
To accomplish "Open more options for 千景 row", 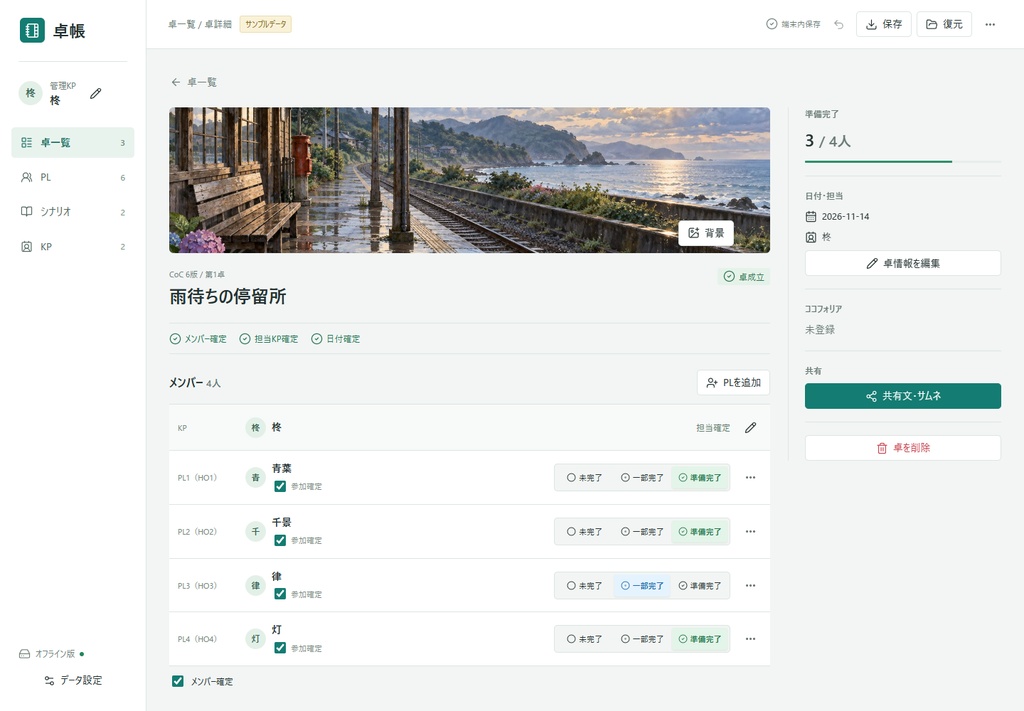I will pyautogui.click(x=750, y=531).
